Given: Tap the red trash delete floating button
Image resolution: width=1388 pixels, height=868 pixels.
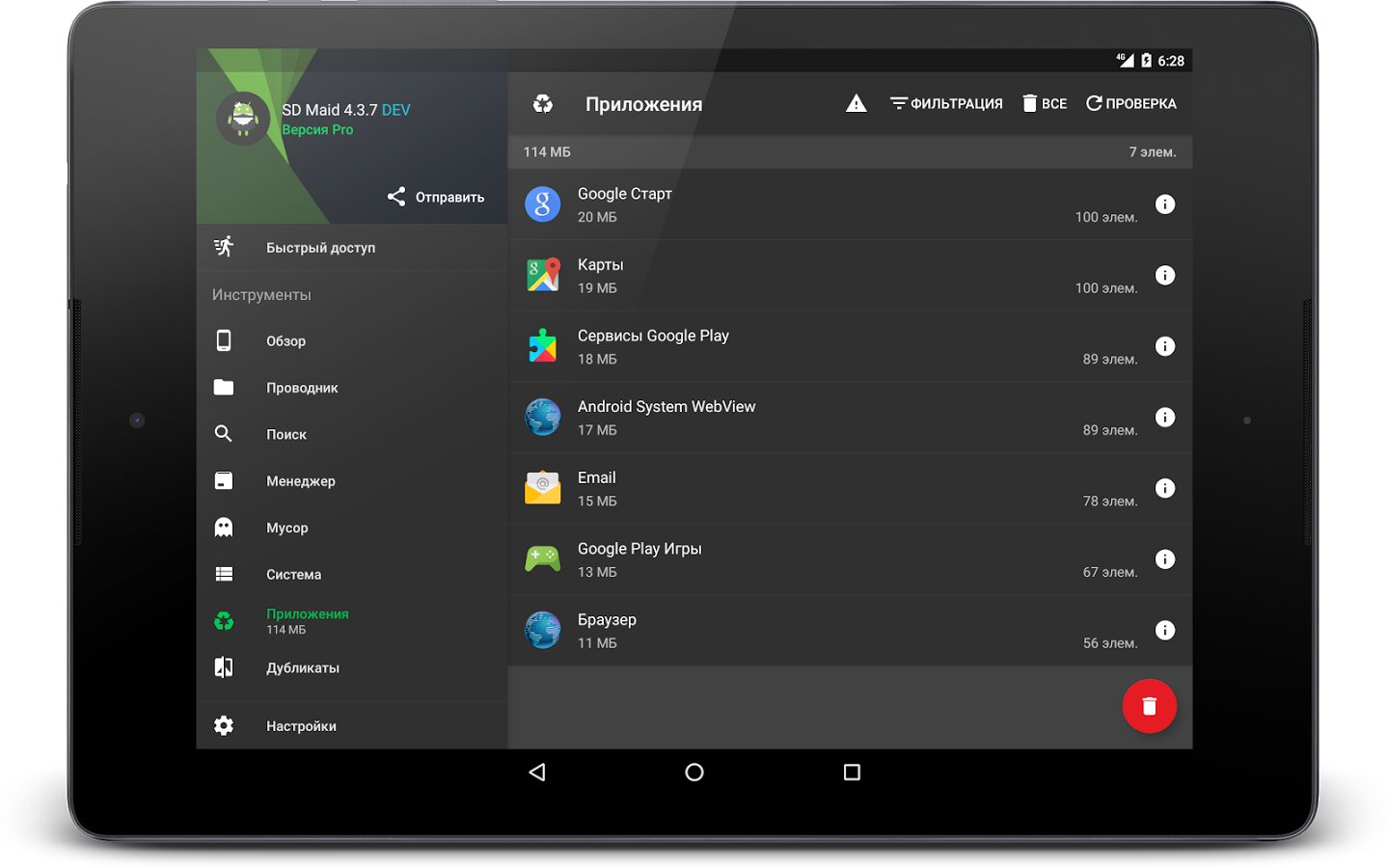Looking at the screenshot, I should point(1149,706).
